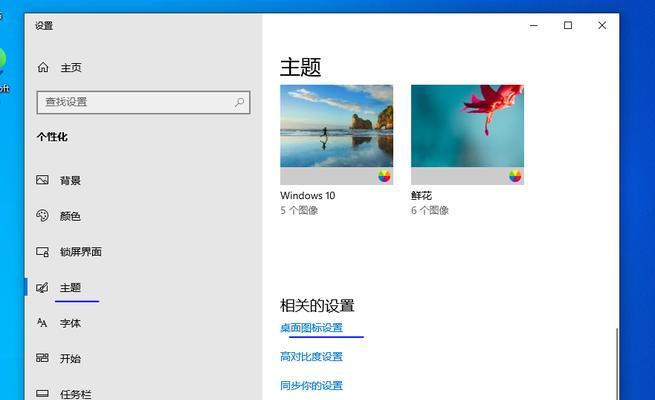This screenshot has height=400, width=655.
Task: Click the 鲜花 theme name
Action: [421, 195]
